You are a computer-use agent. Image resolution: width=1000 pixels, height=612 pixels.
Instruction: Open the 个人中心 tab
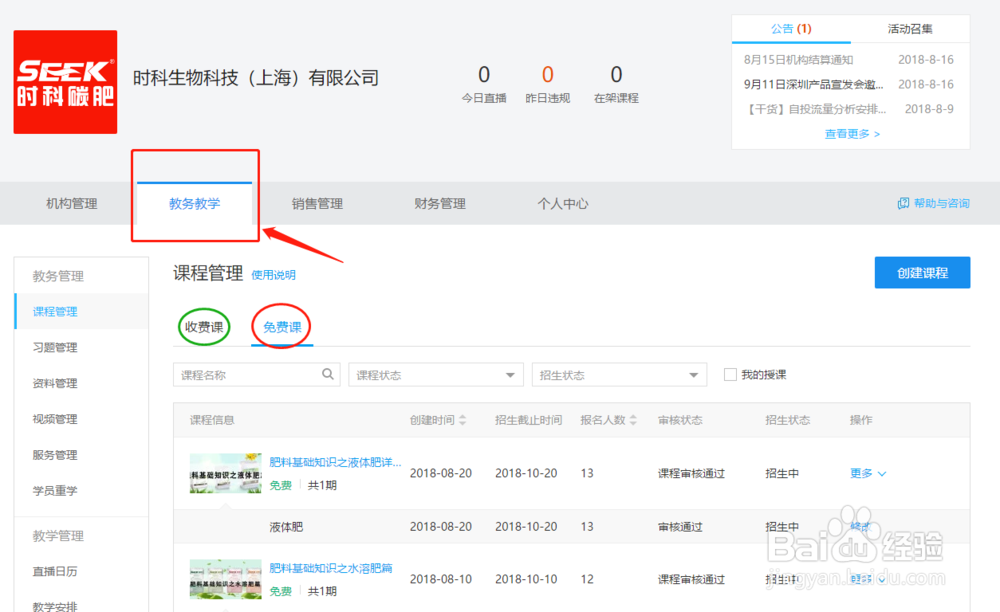tap(562, 203)
